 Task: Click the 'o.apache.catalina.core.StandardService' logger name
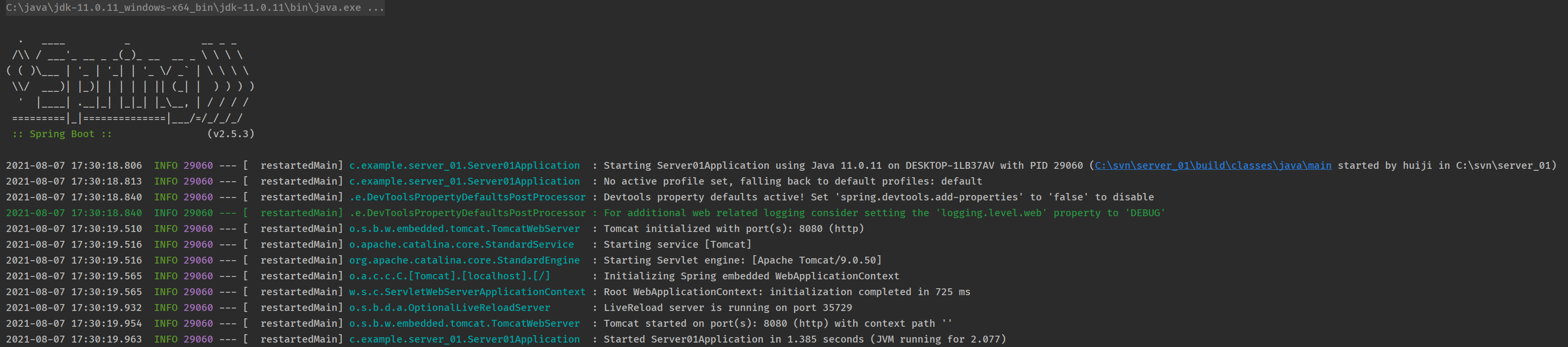(461, 245)
